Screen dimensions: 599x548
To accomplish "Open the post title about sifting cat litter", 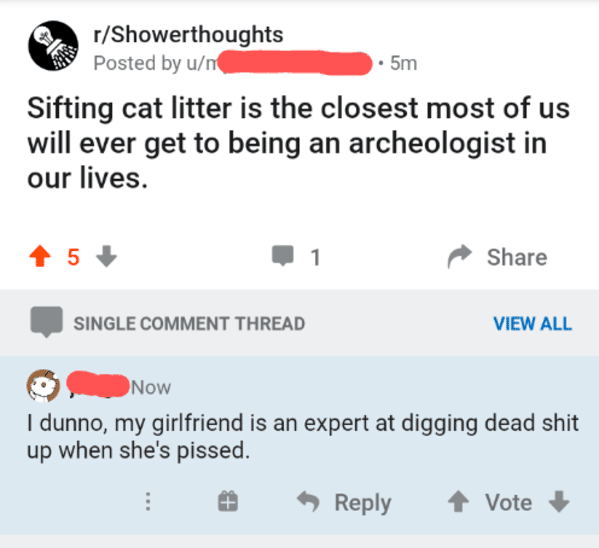I will click(298, 143).
